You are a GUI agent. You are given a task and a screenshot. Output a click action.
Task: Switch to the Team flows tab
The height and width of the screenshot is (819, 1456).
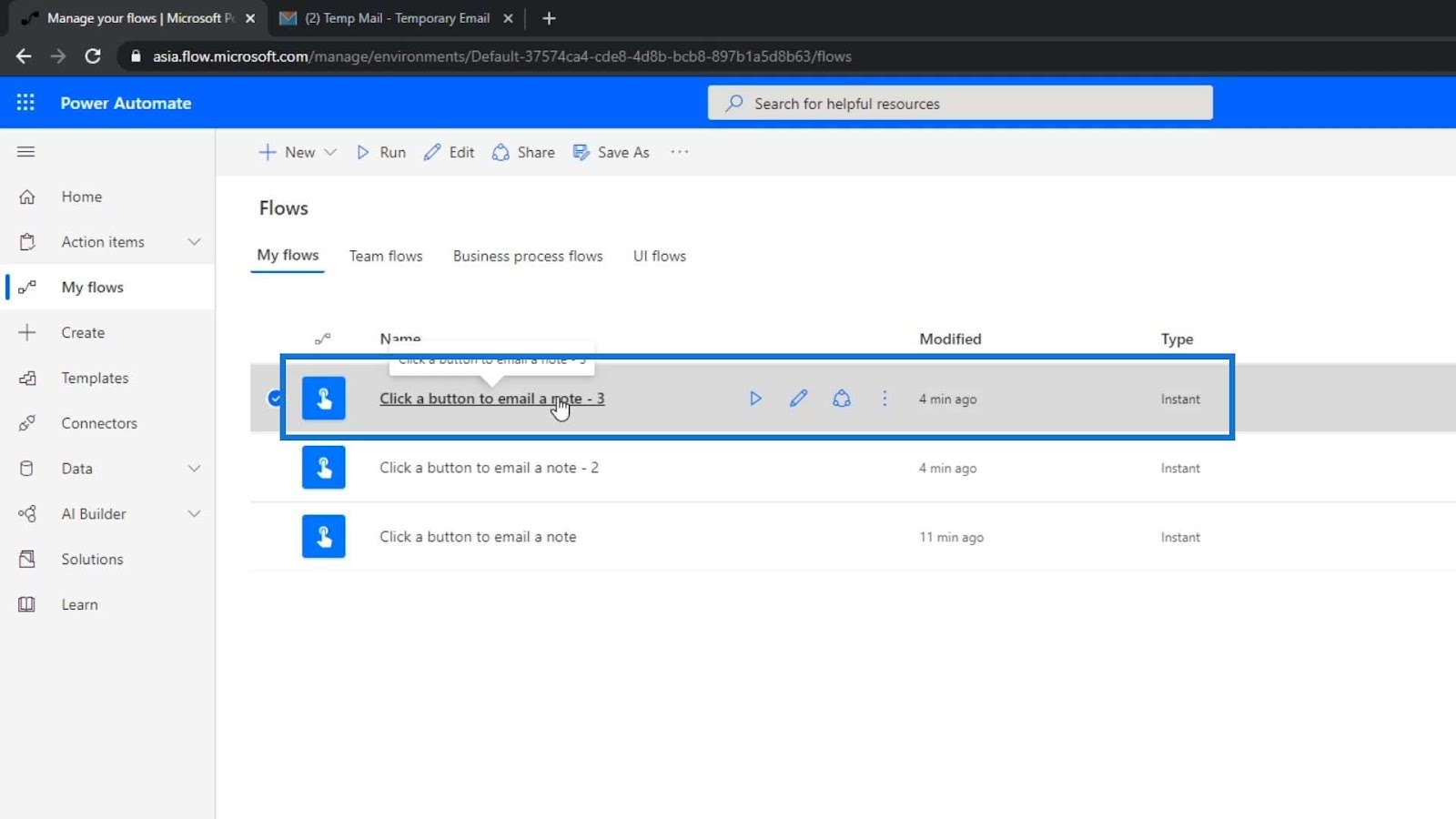point(386,257)
